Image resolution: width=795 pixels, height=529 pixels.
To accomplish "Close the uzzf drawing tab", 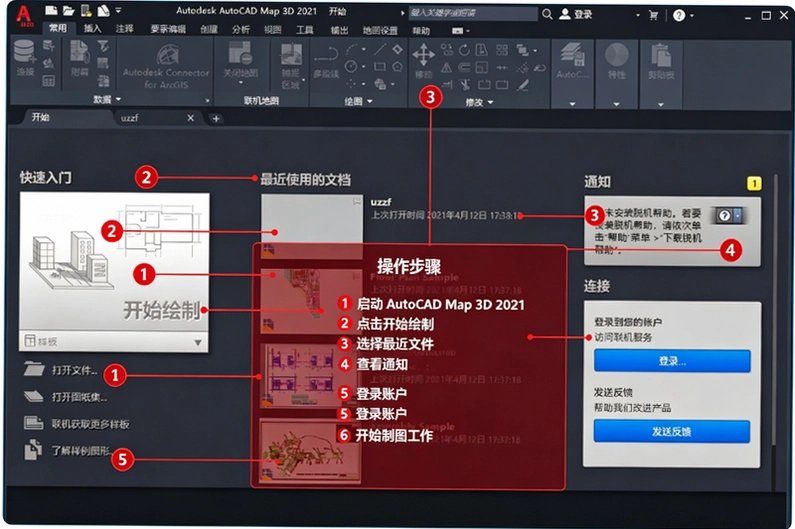I will 191,118.
